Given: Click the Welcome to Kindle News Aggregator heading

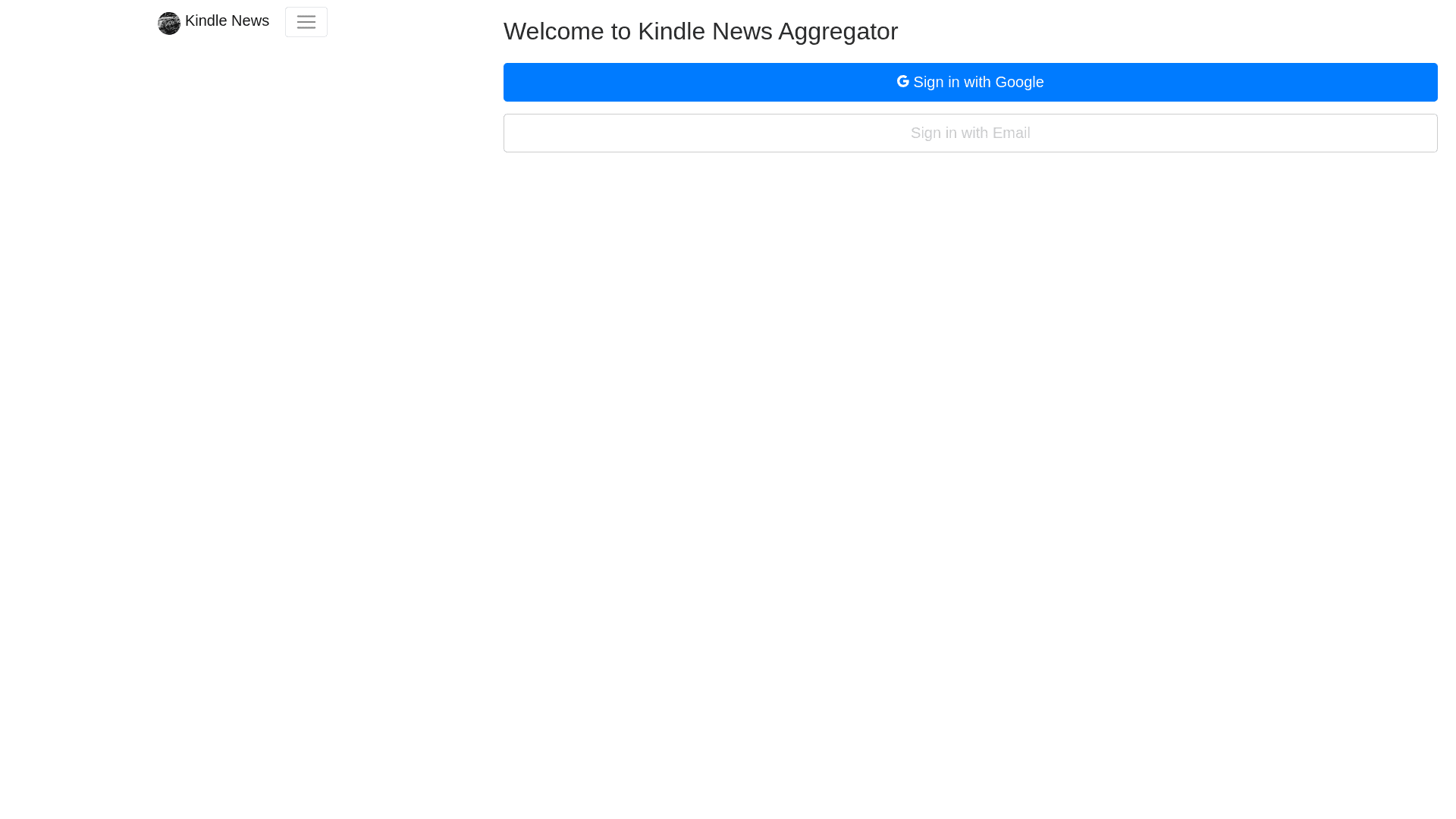Looking at the screenshot, I should point(700,31).
